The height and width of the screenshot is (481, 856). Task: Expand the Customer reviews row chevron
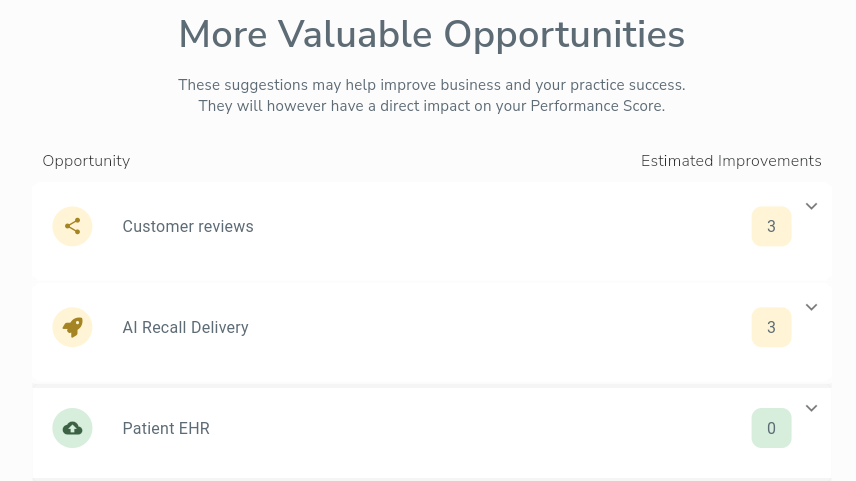click(811, 206)
